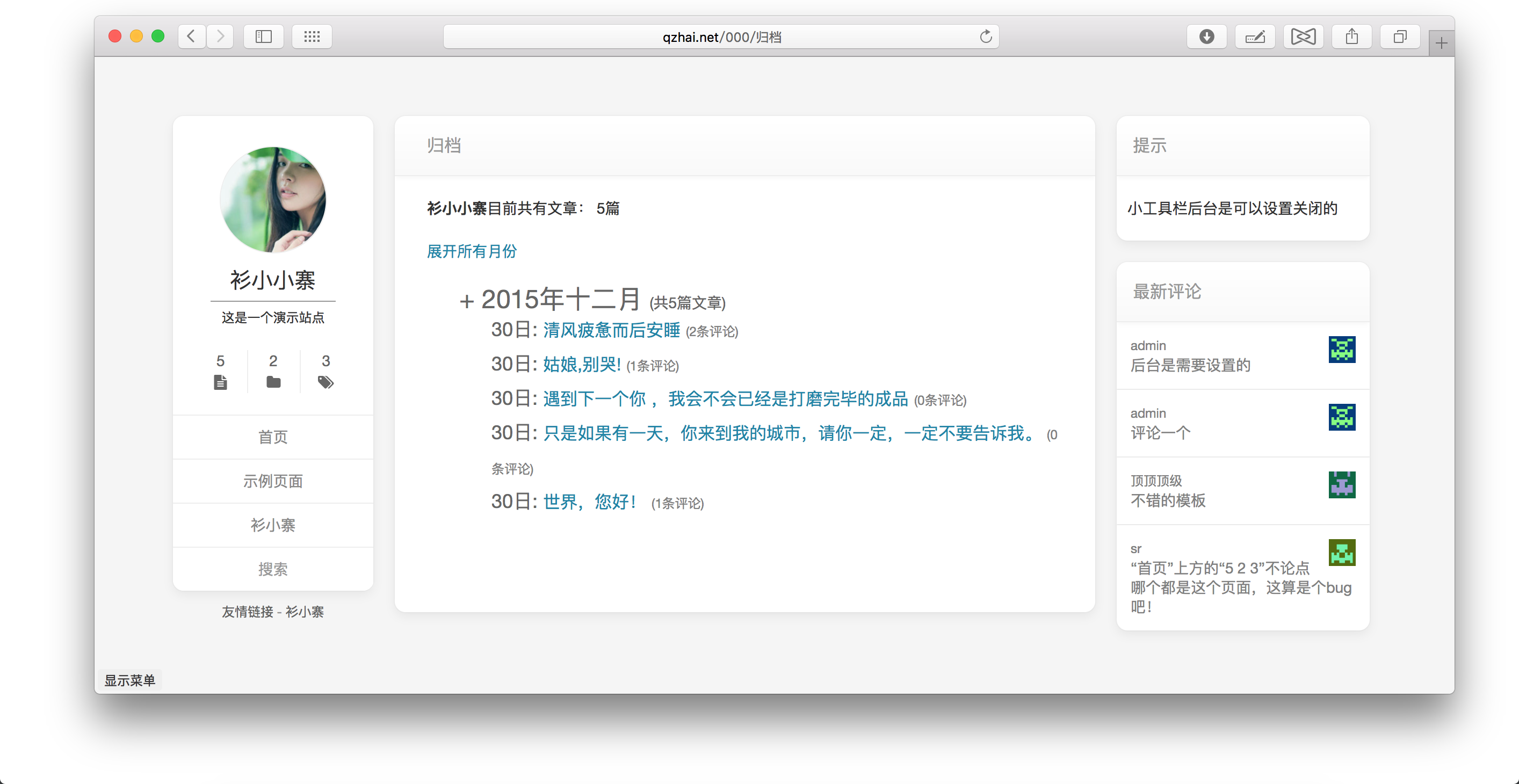1519x784 pixels.
Task: Open the Downloads toolbar icon
Action: pos(1206,37)
